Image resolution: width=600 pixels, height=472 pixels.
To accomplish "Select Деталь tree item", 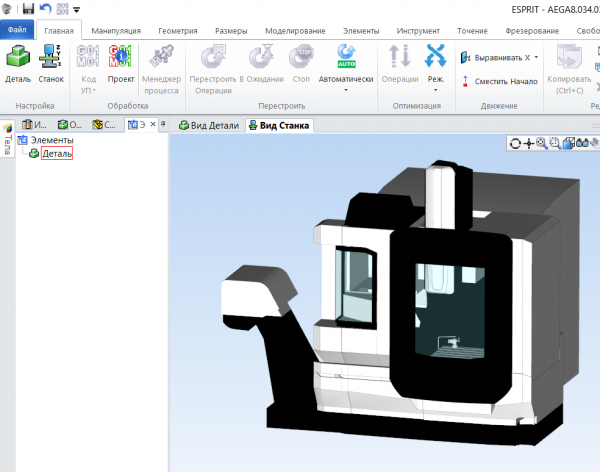I will pos(57,154).
